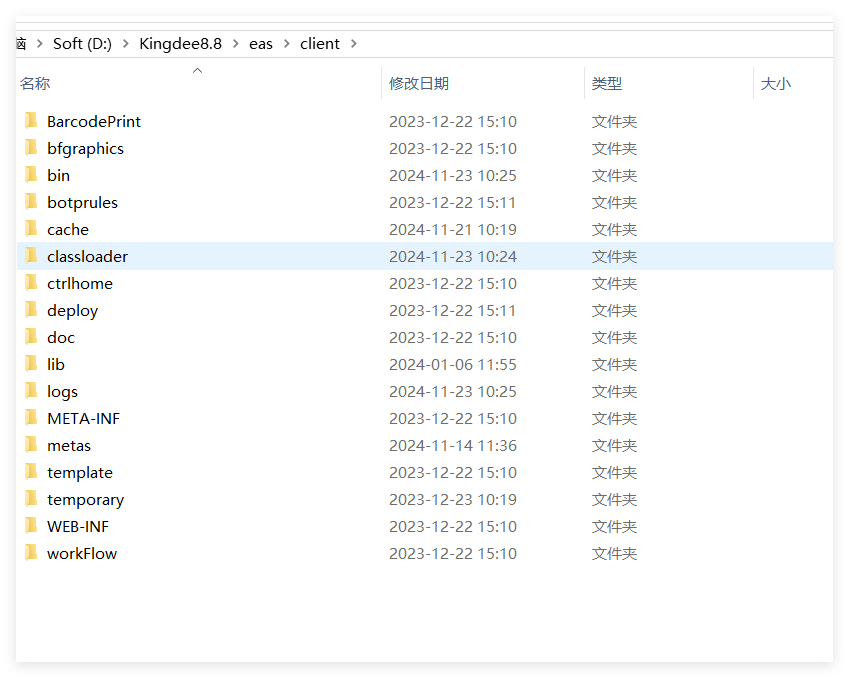Viewport: 849px width, 678px height.
Task: Select the META-INF folder name
Action: pyautogui.click(x=83, y=419)
